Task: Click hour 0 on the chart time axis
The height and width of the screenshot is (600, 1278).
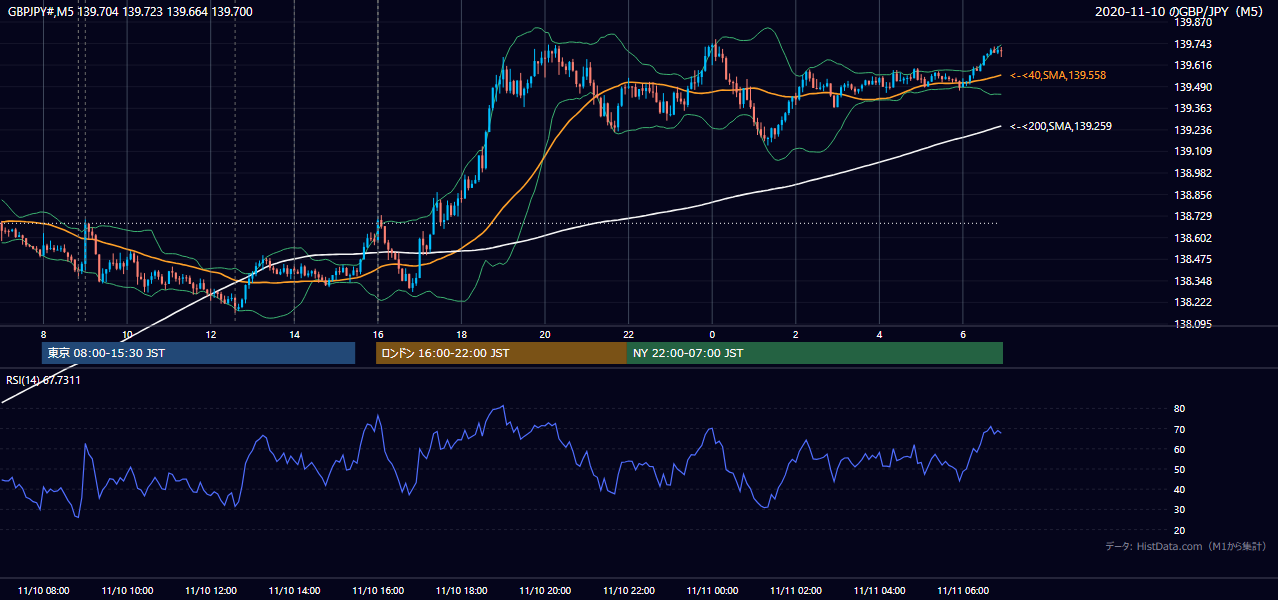Action: [x=712, y=333]
